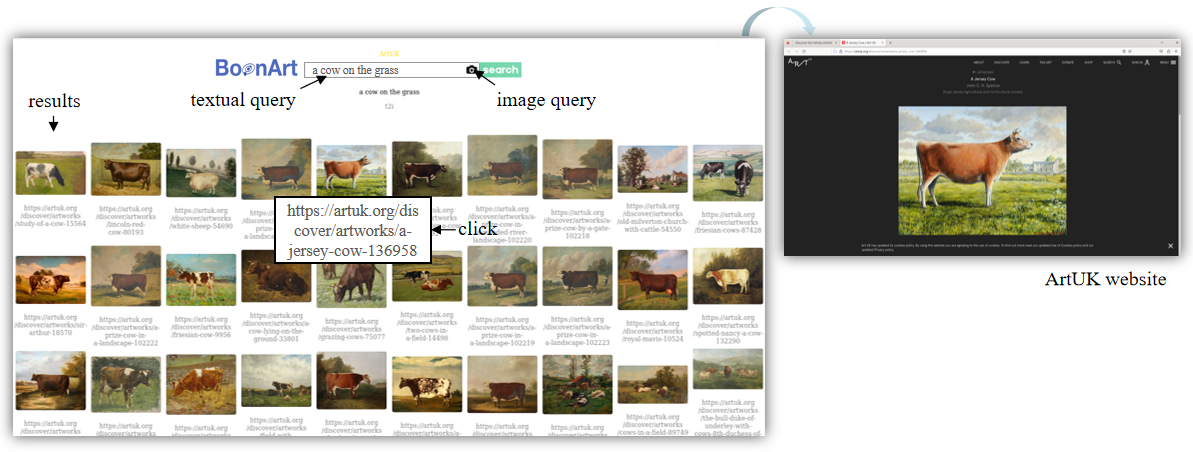Screen dimensions: 1193x452
Task: Click the BoonArt logo
Action: [x=256, y=68]
